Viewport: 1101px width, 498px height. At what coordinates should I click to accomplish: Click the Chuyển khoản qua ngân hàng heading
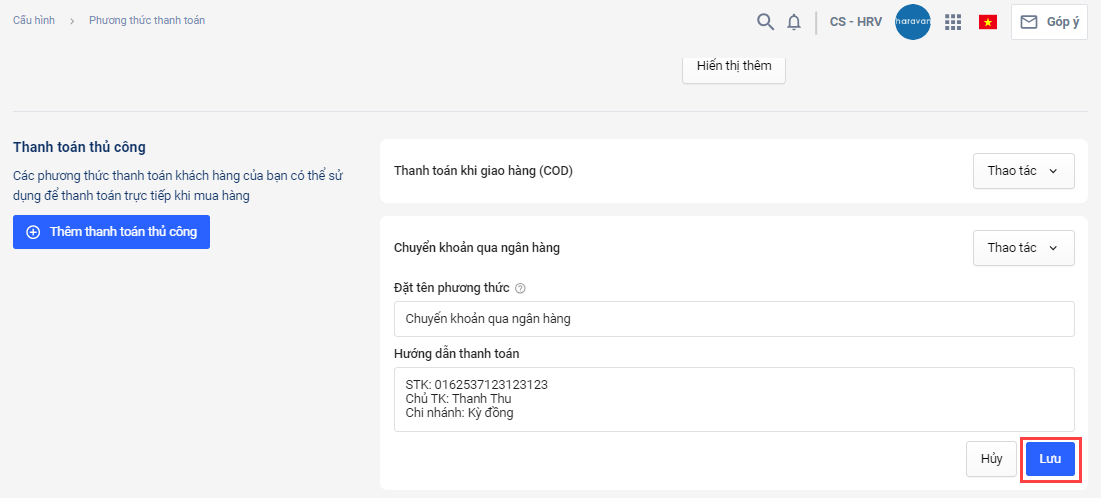(477, 248)
